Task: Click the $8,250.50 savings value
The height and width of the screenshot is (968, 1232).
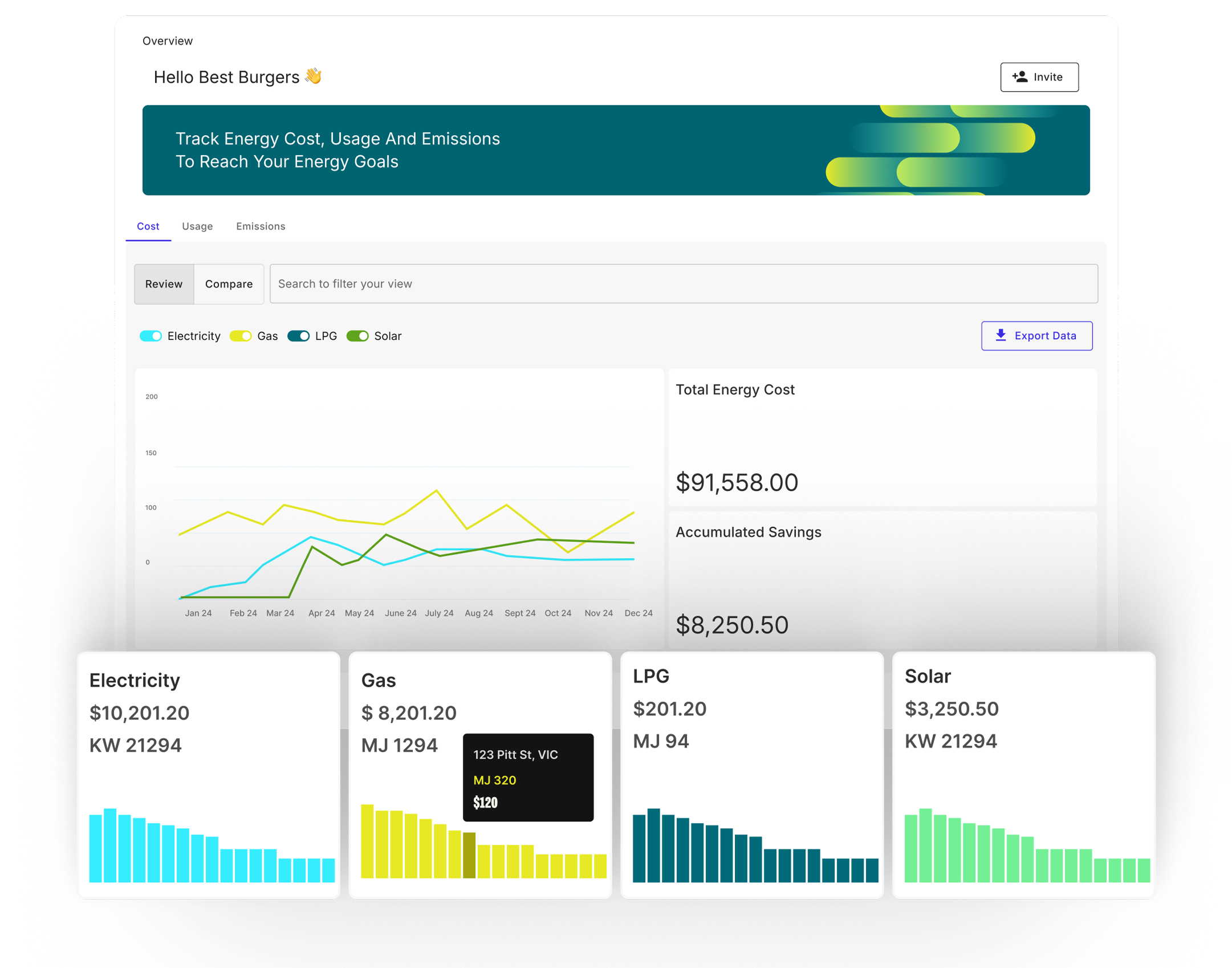Action: coord(732,625)
